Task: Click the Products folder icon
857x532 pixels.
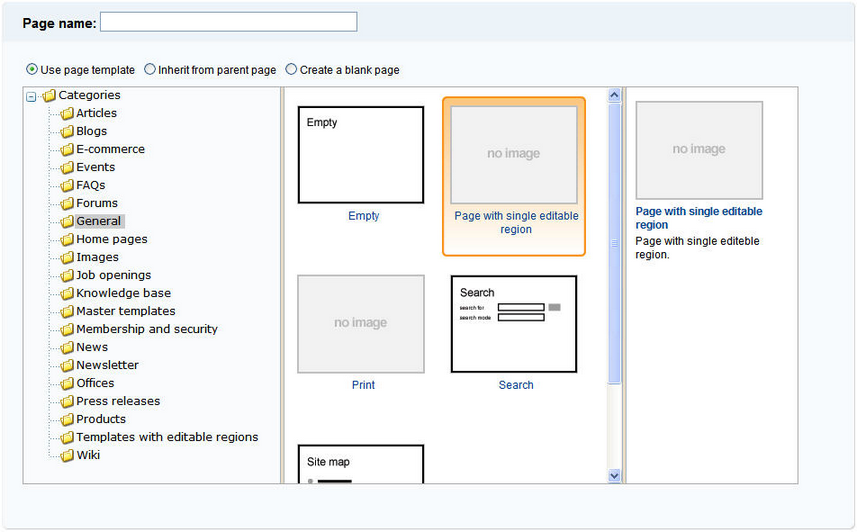Action: point(67,420)
